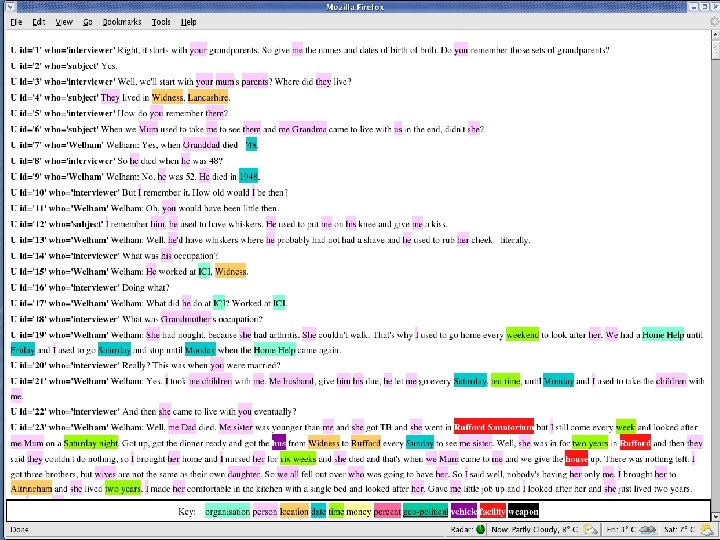Click the highlighted 'Lancashire' location
This screenshot has width=720, height=540.
(208, 97)
